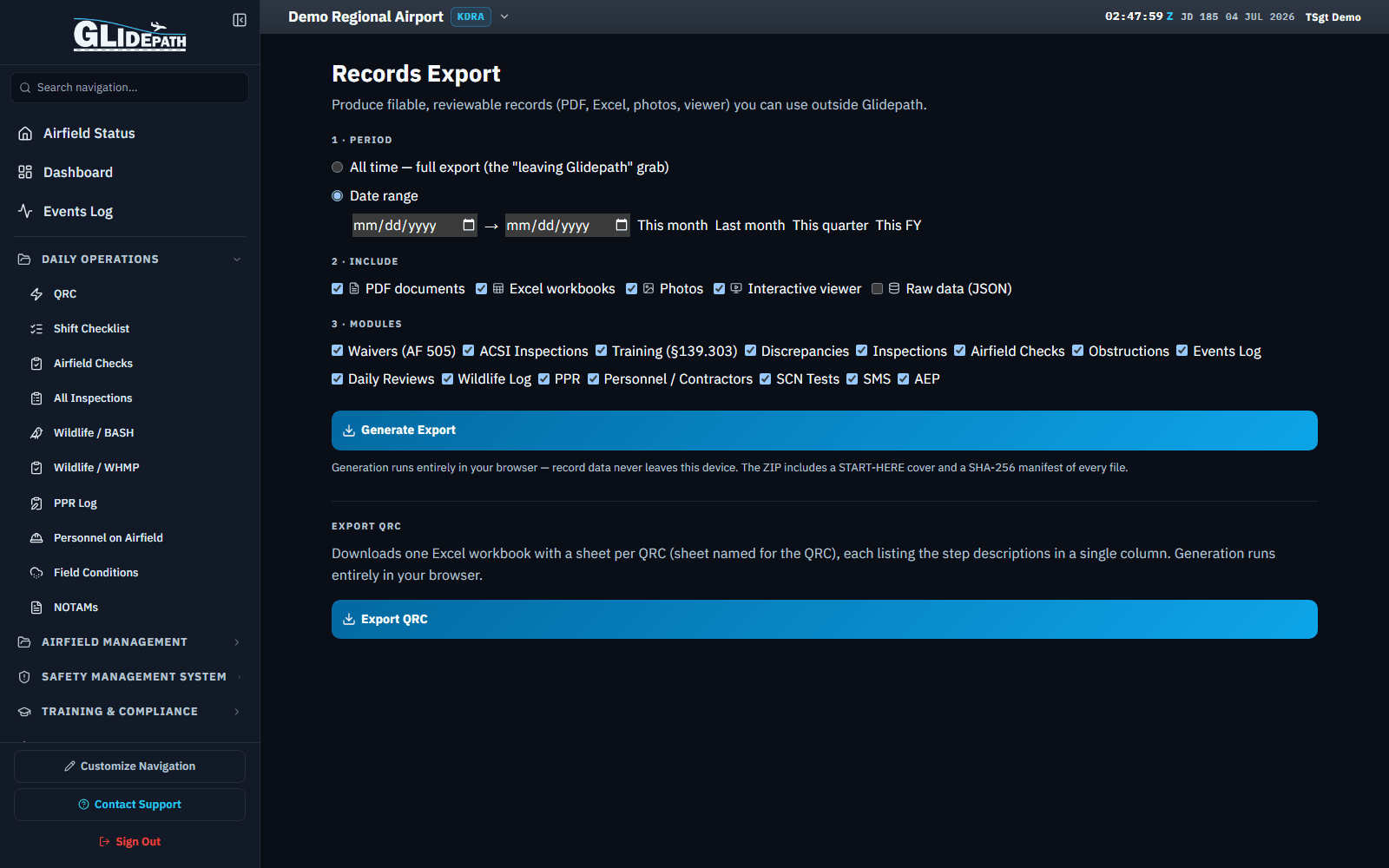Image resolution: width=1389 pixels, height=868 pixels.
Task: Click the Events Log pulse icon
Action: [x=25, y=212]
